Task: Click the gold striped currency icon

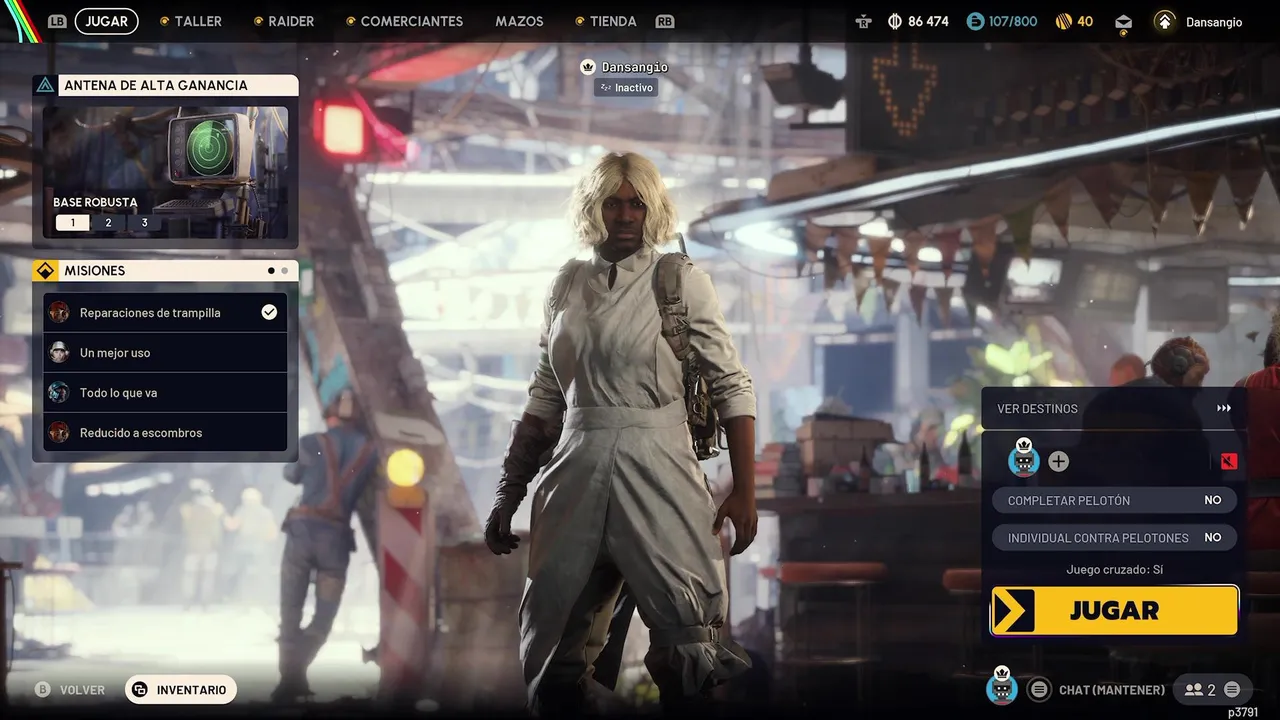Action: click(1064, 21)
